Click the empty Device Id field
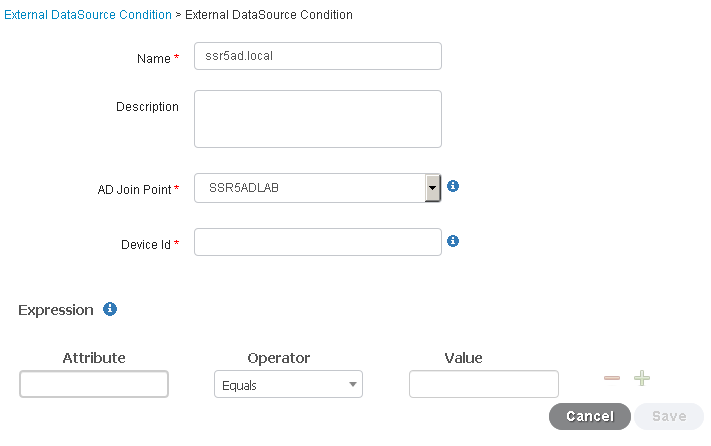The image size is (711, 446). click(318, 242)
